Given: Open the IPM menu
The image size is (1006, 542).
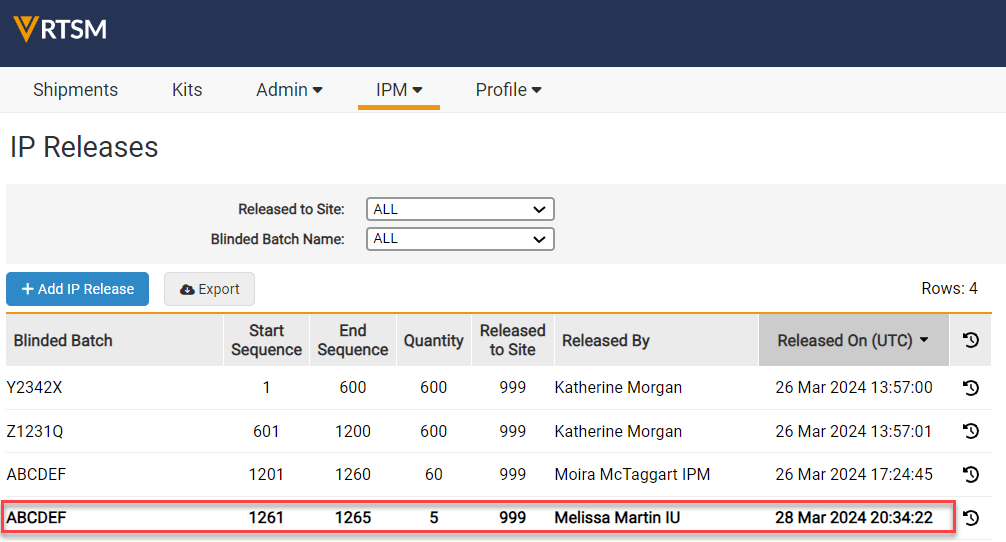Looking at the screenshot, I should click(x=399, y=90).
